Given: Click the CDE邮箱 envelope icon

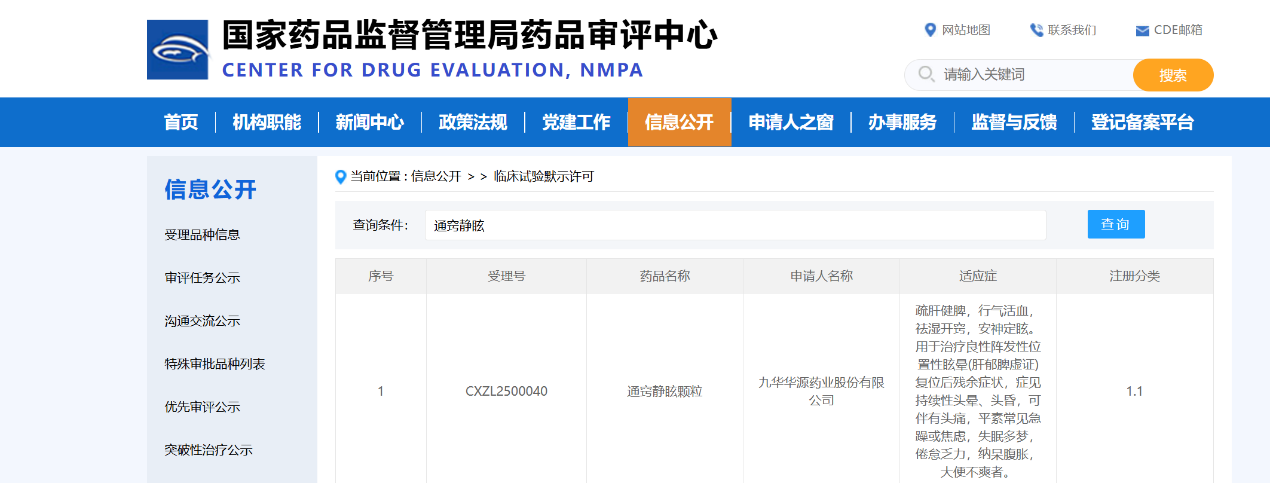Looking at the screenshot, I should (1142, 31).
